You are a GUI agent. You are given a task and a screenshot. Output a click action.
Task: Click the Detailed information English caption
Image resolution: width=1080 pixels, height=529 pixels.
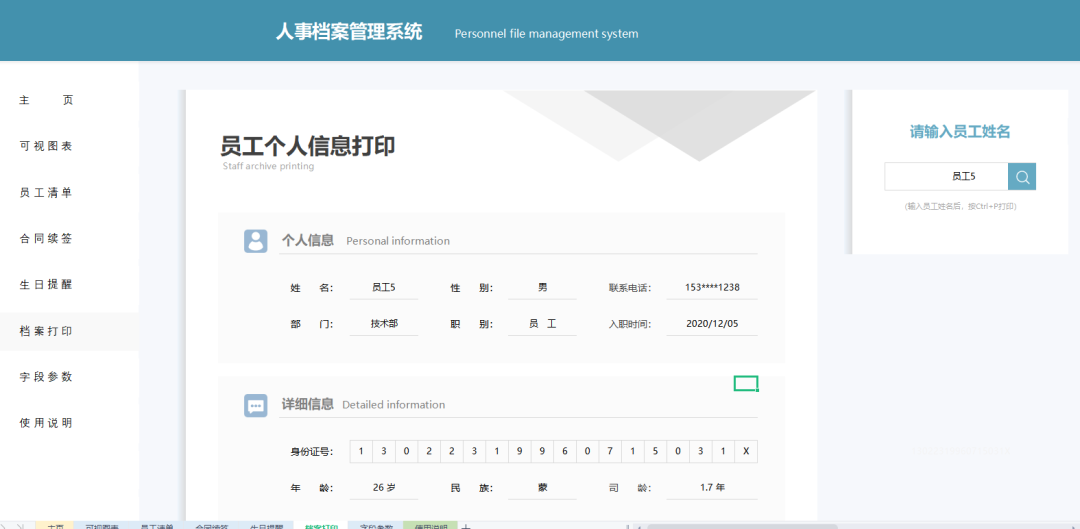(x=393, y=405)
